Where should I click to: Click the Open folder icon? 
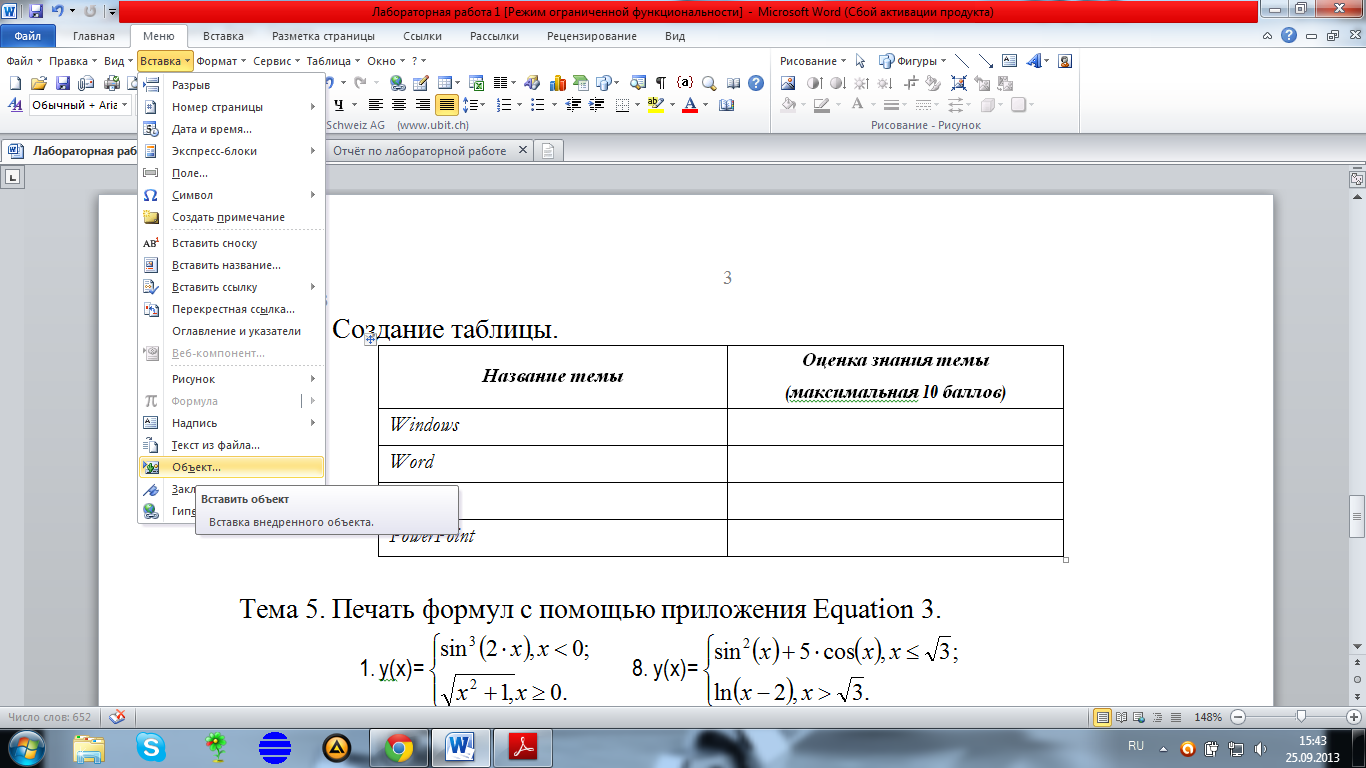coord(39,83)
